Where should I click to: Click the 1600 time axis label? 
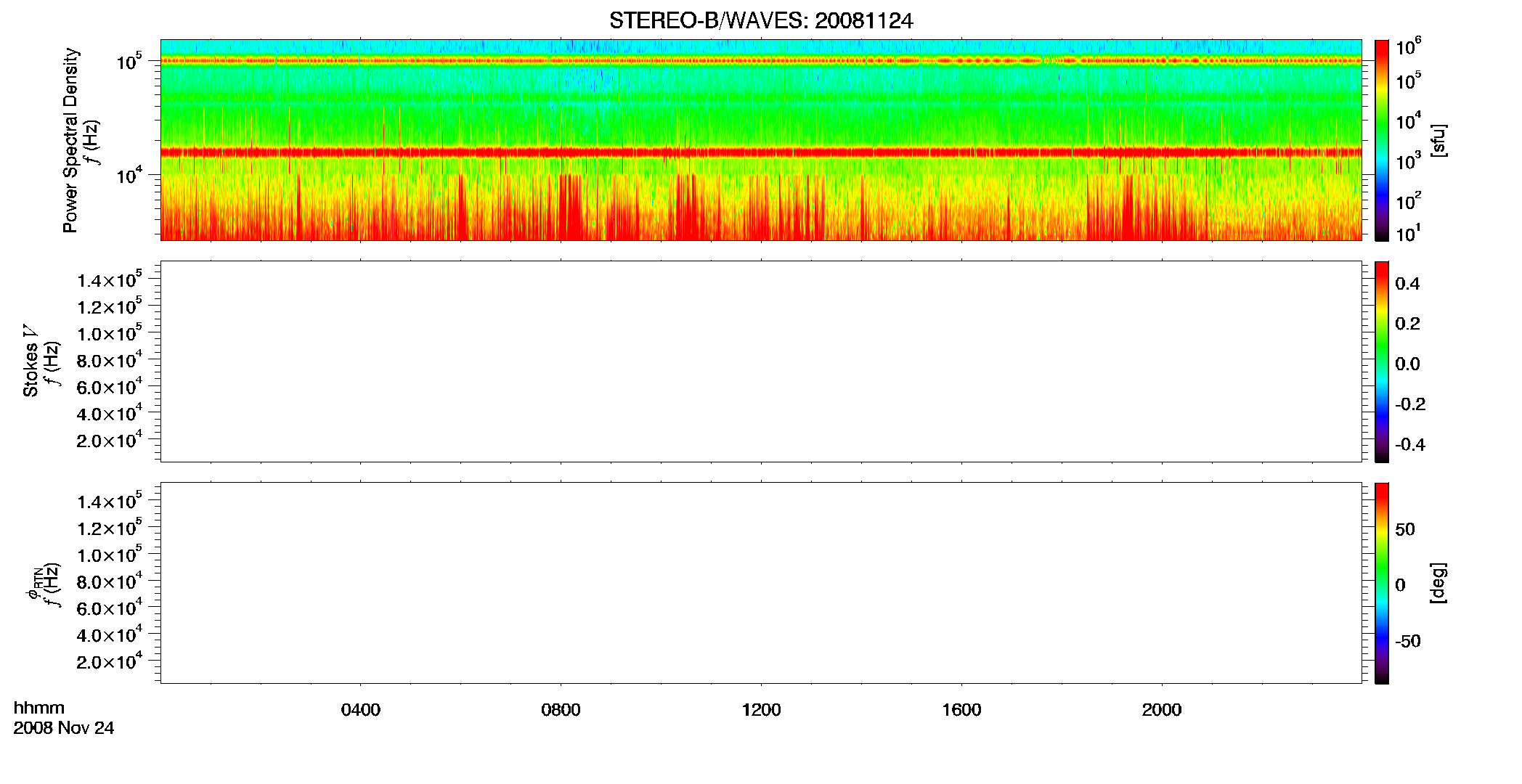tap(961, 710)
